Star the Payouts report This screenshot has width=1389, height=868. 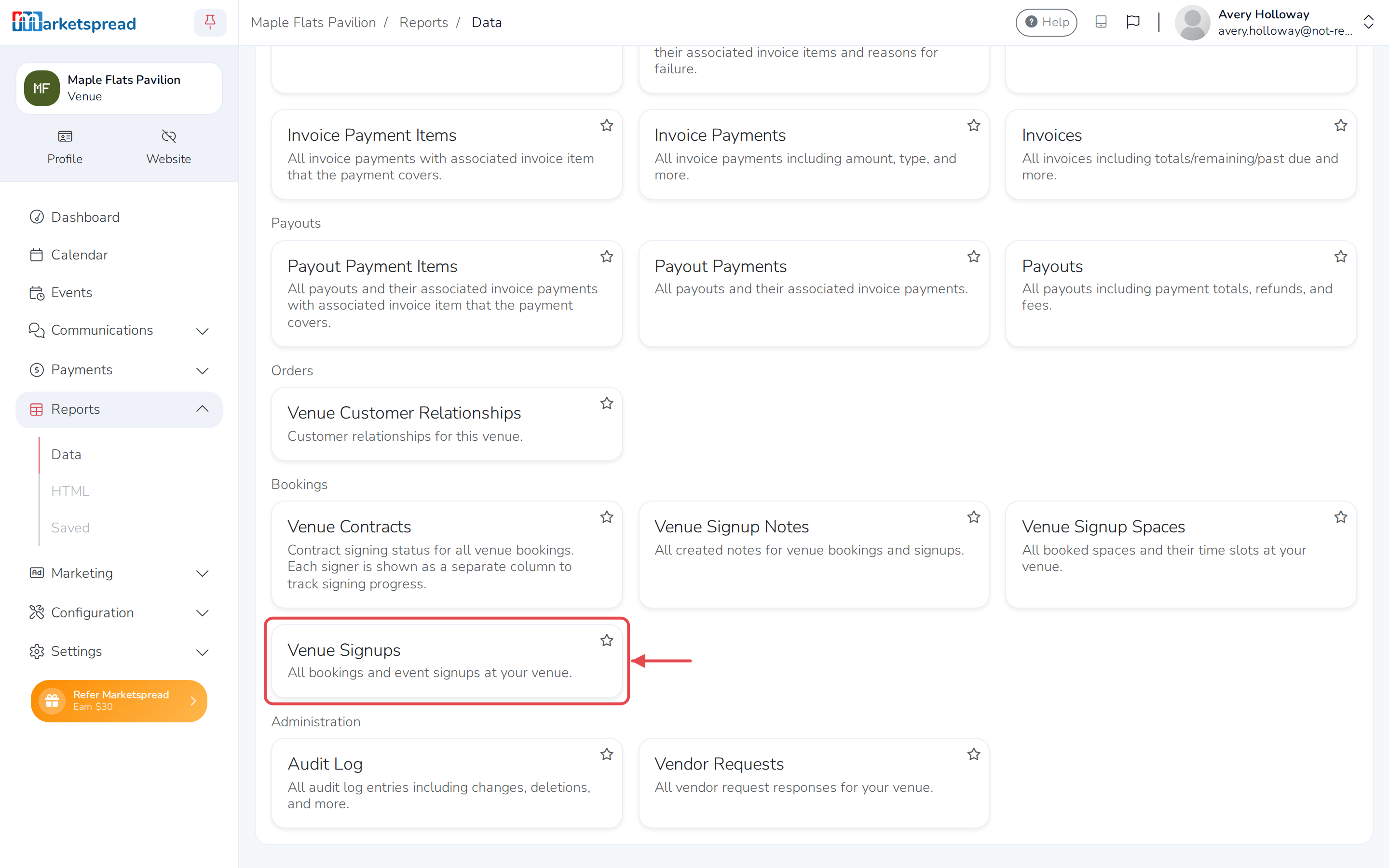coord(1340,257)
